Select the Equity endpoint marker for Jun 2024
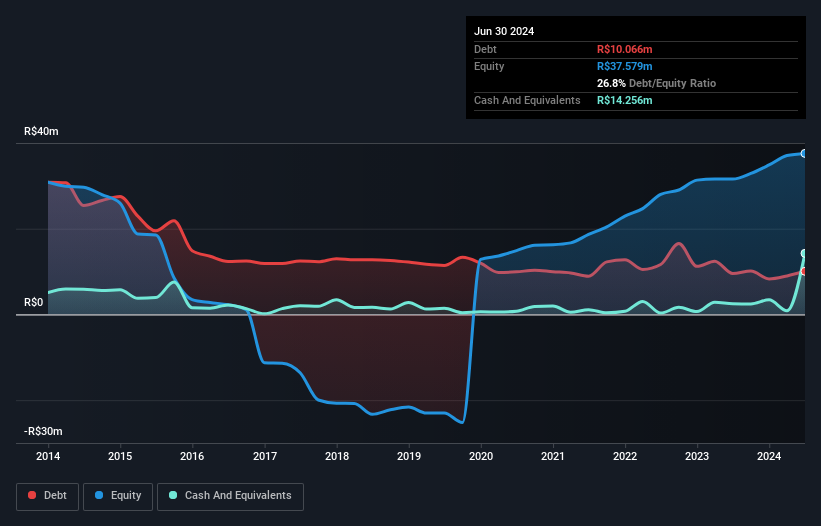This screenshot has height=526, width=821. click(x=804, y=153)
